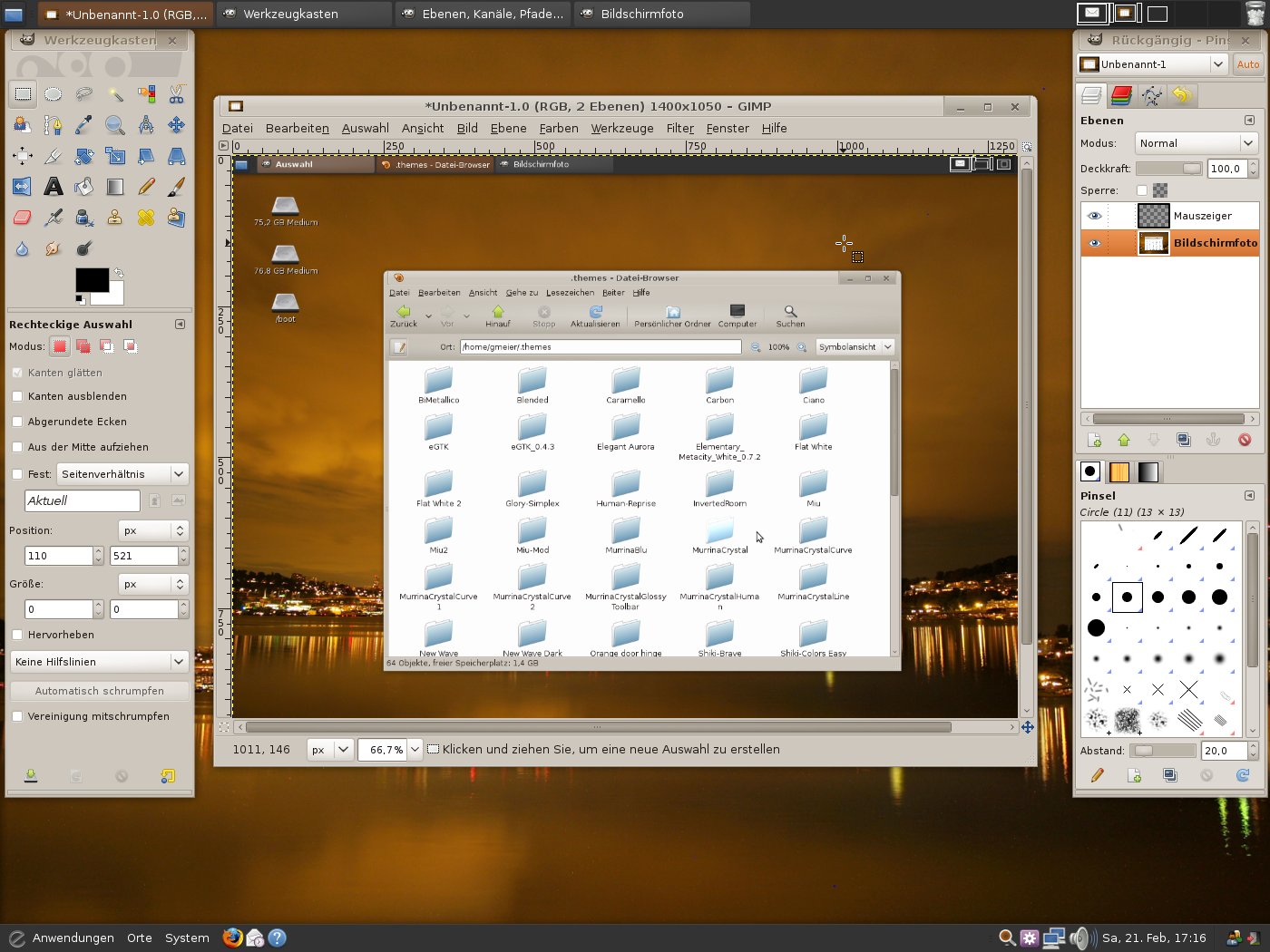Open the Unbenannt-1 image selector dropdown

(1152, 64)
